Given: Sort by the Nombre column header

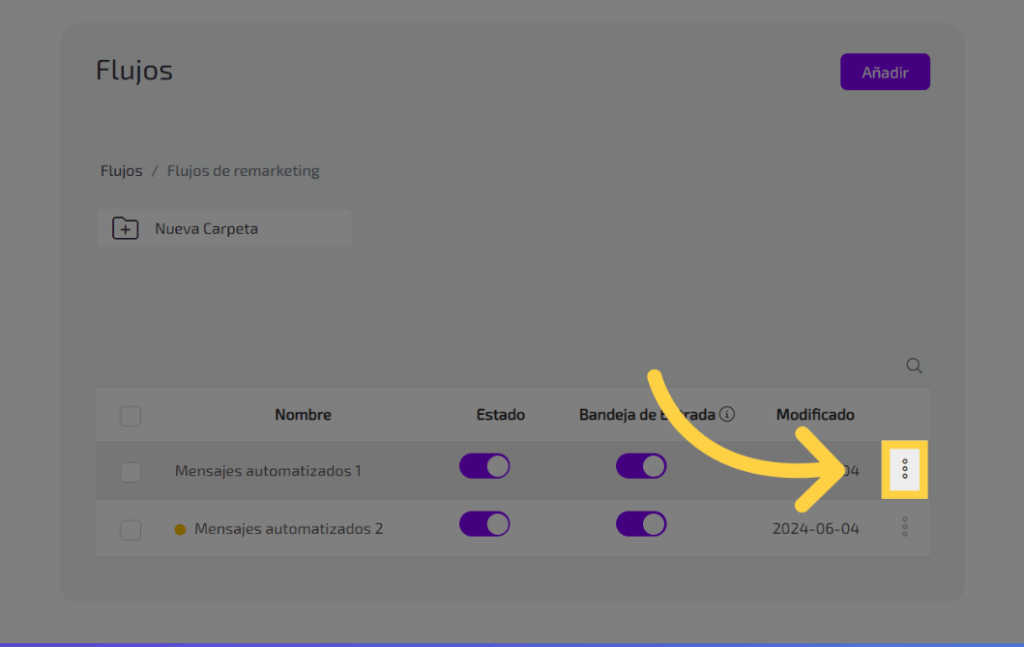Looking at the screenshot, I should 303,414.
